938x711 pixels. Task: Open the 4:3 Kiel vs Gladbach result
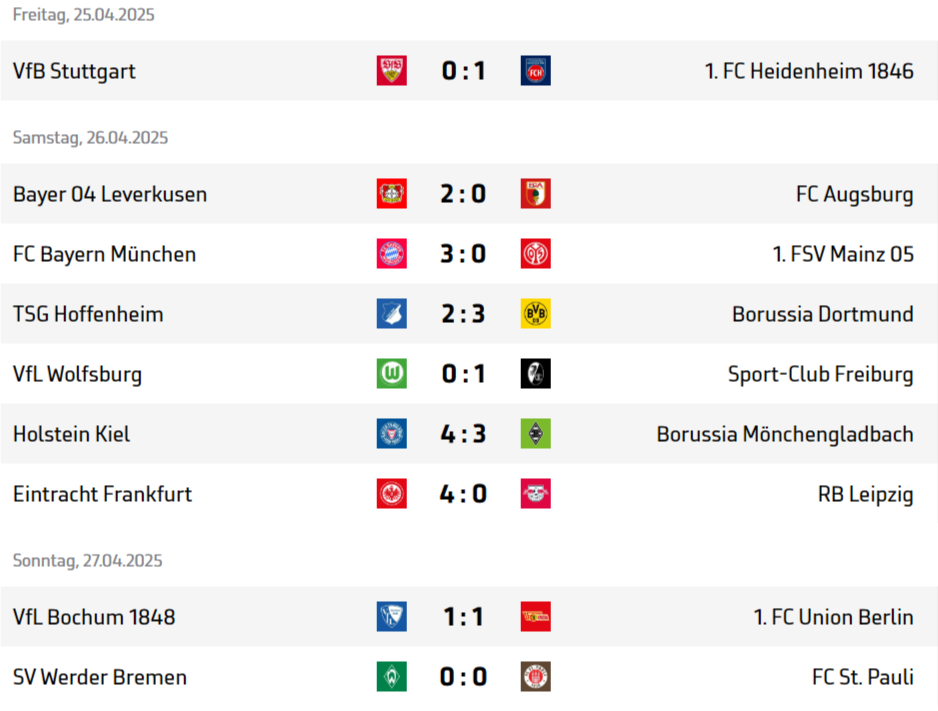point(463,434)
